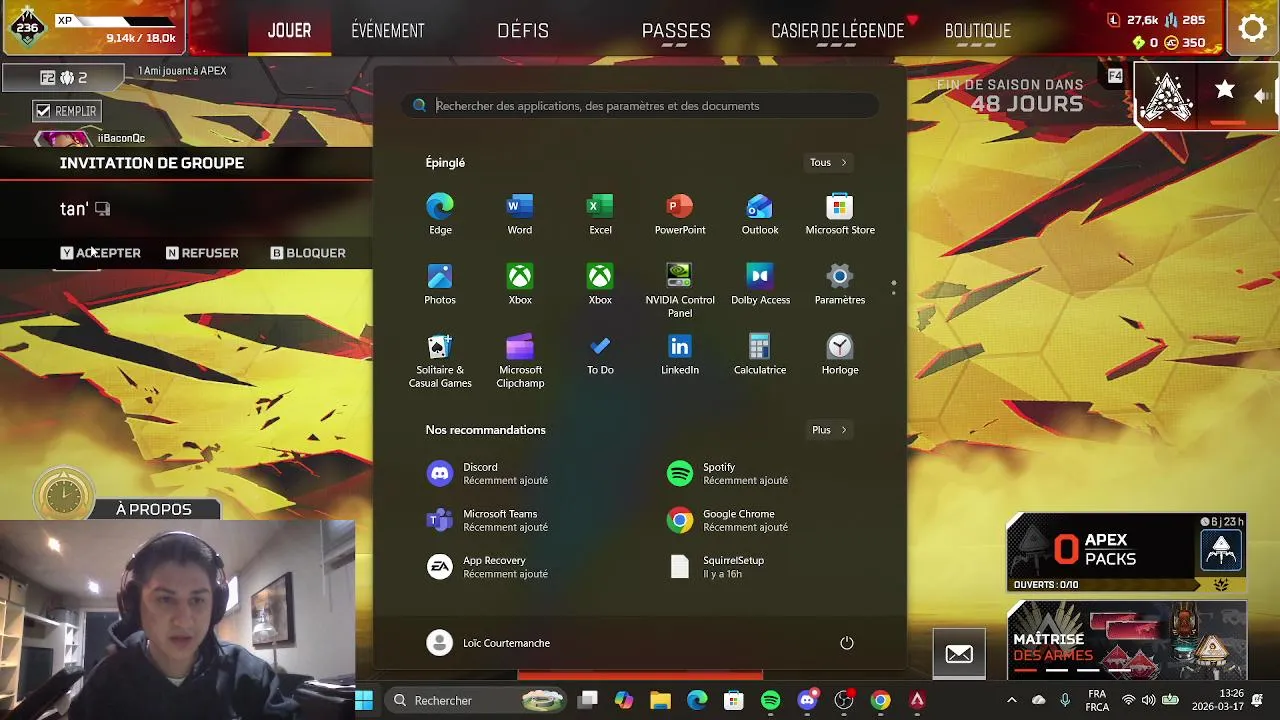
Task: Open LinkedIn pinned app
Action: pyautogui.click(x=680, y=354)
